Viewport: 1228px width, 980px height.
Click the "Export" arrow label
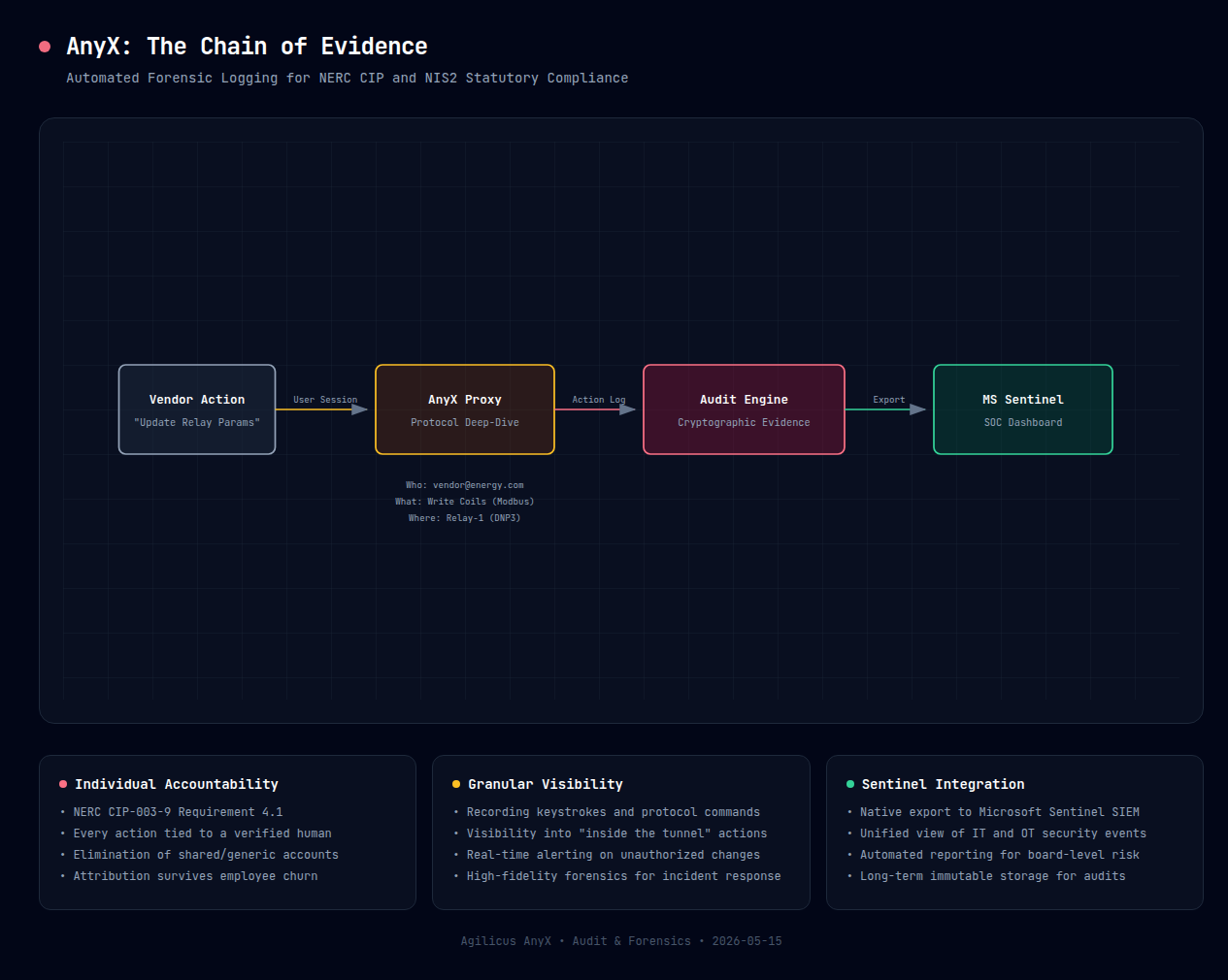coord(889,400)
